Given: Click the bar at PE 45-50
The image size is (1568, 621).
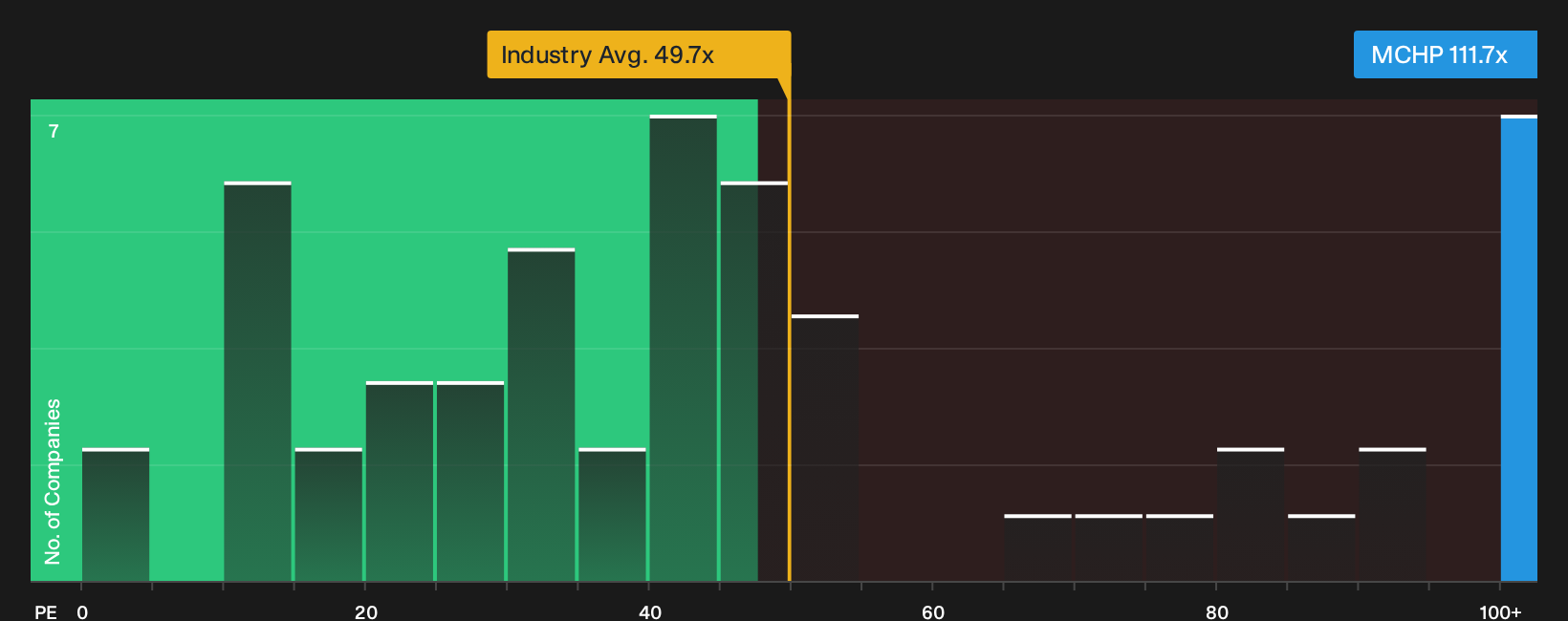Looking at the screenshot, I should [x=754, y=381].
